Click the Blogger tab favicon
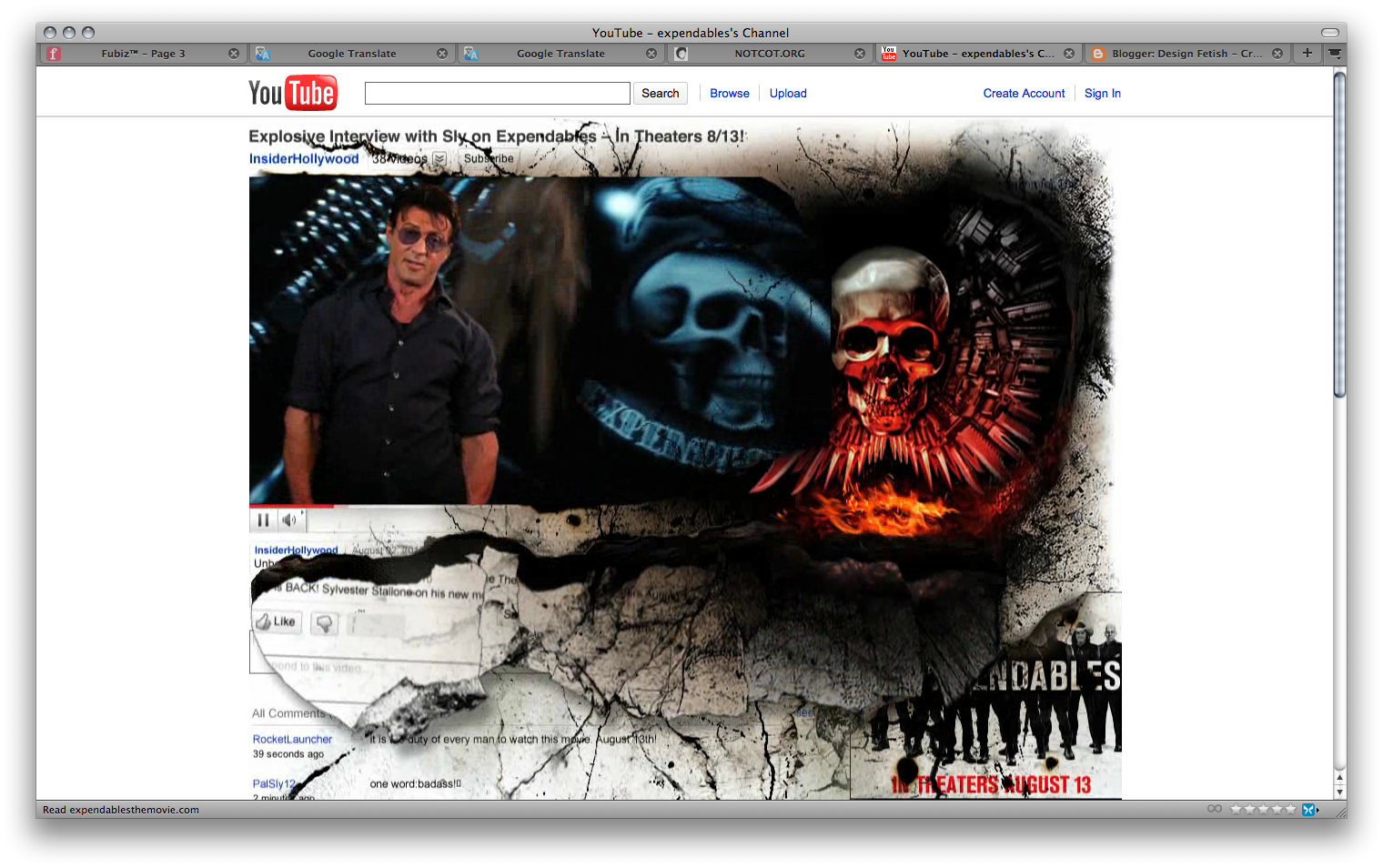Screen dimensions: 1383x868 (x=1098, y=54)
